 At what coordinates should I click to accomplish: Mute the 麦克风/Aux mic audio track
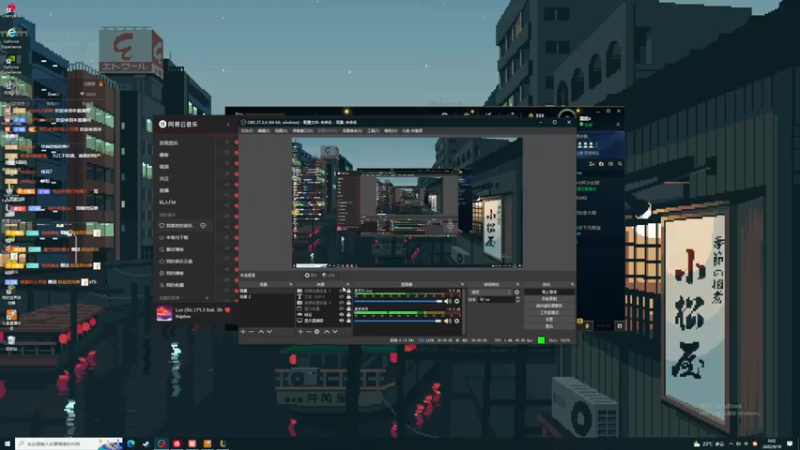pyautogui.click(x=448, y=302)
